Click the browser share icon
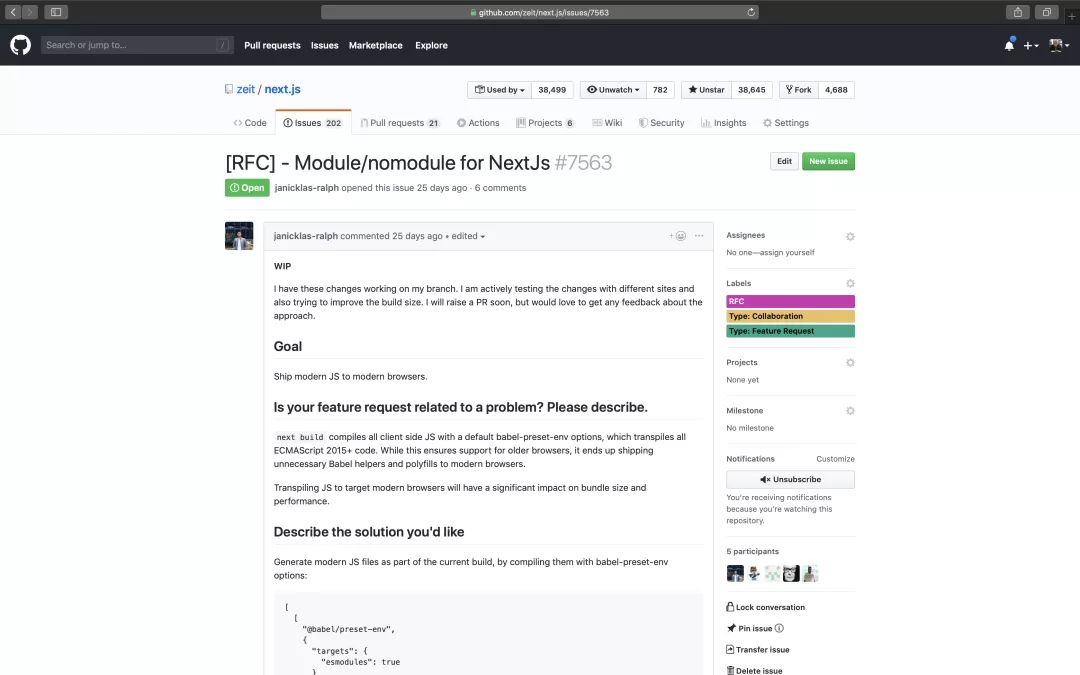This screenshot has width=1080, height=675. [x=1017, y=12]
